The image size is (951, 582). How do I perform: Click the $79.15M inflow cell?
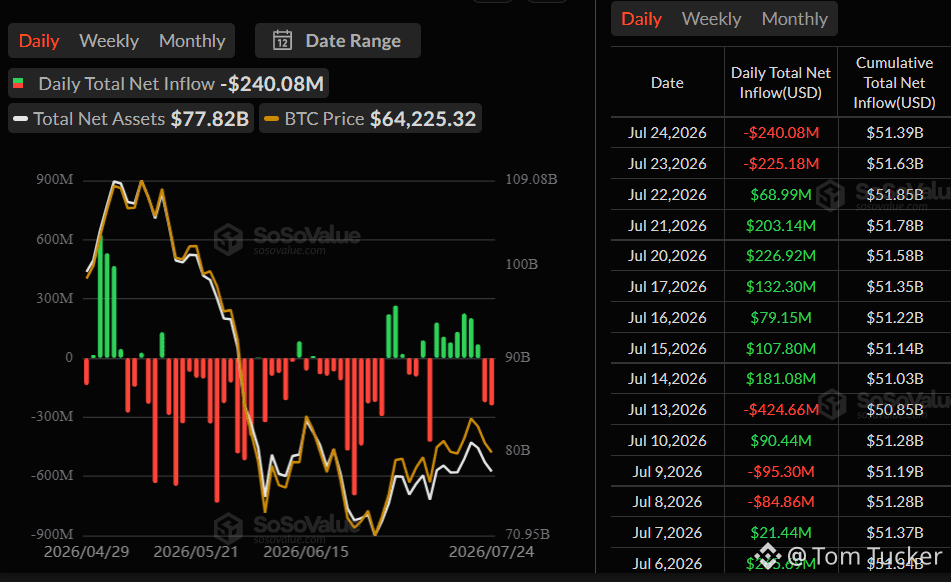(x=781, y=317)
